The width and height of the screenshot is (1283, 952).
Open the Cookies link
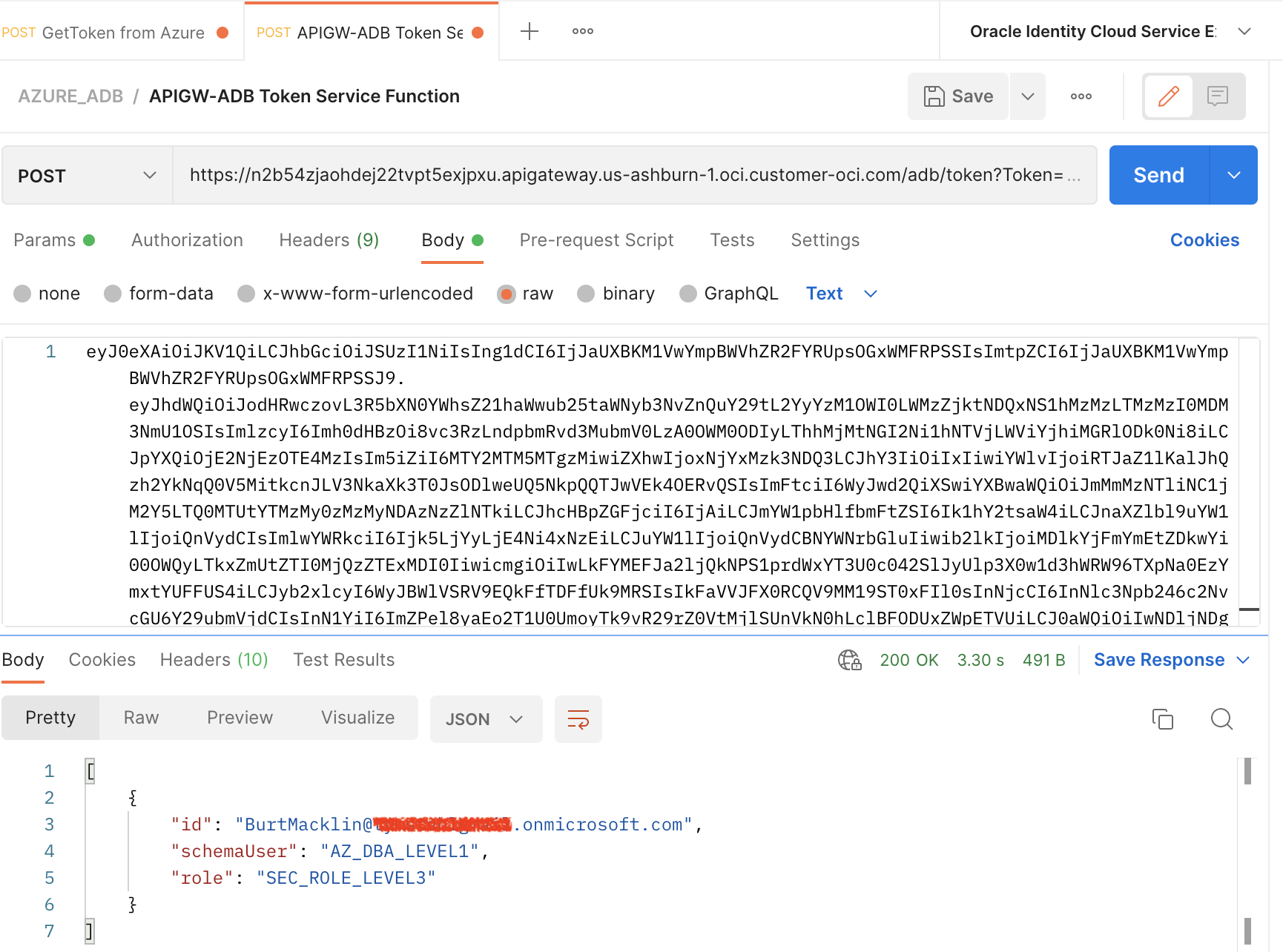(1204, 240)
